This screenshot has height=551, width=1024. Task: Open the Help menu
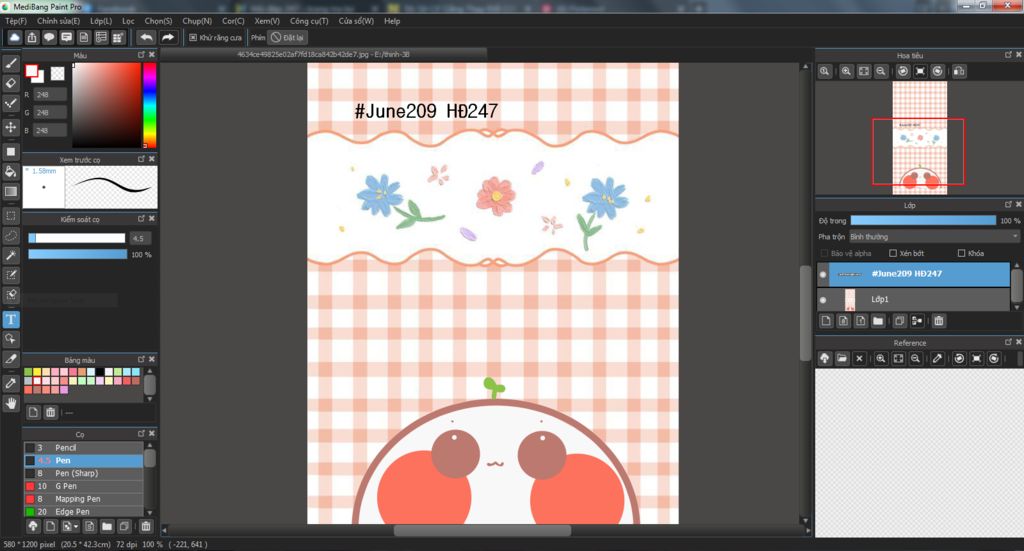coord(392,21)
